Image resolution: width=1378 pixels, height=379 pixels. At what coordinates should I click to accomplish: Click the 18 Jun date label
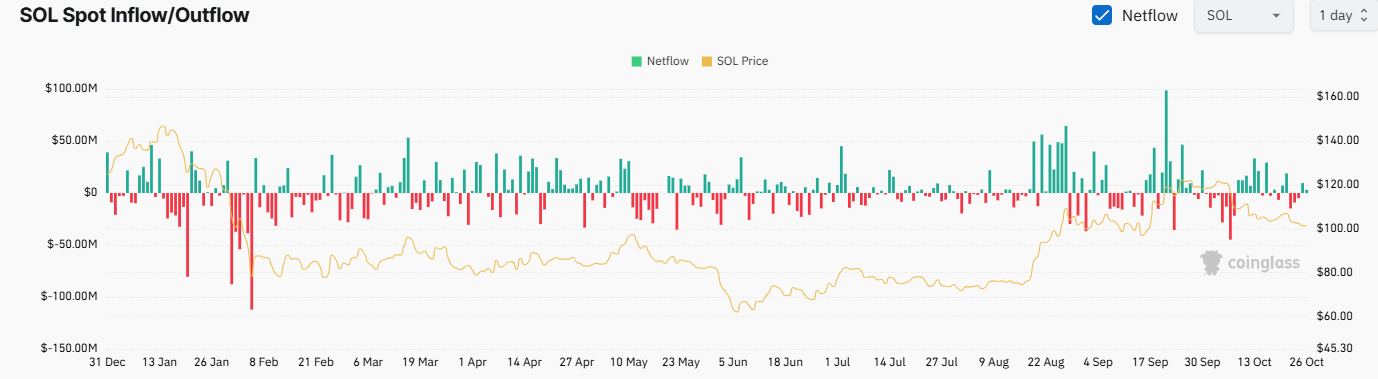point(785,362)
